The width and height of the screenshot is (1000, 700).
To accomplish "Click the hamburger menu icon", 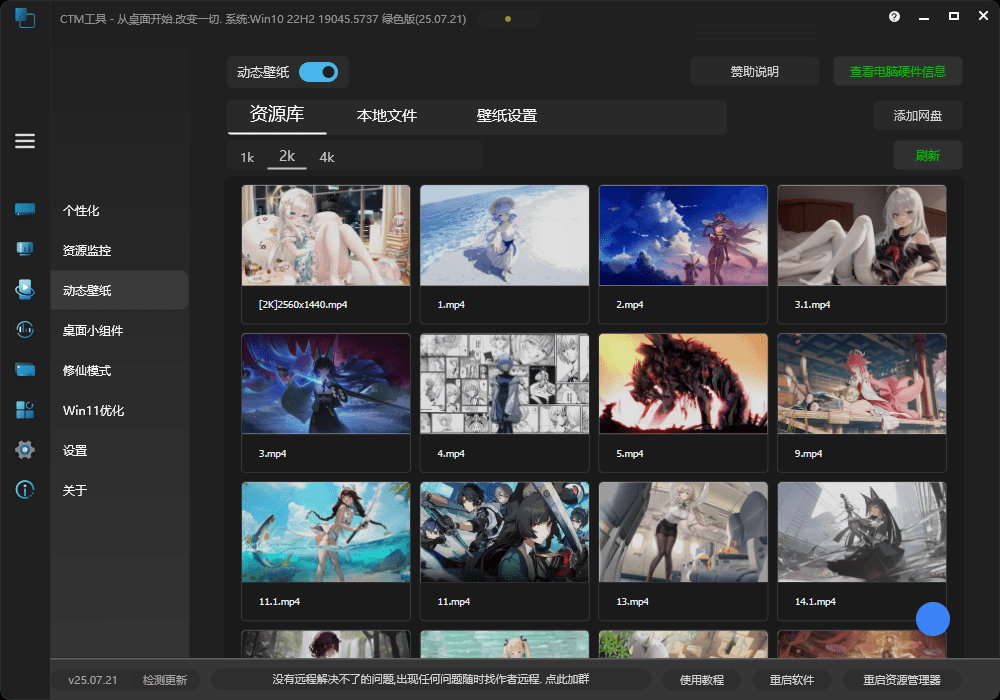I will click(x=25, y=141).
